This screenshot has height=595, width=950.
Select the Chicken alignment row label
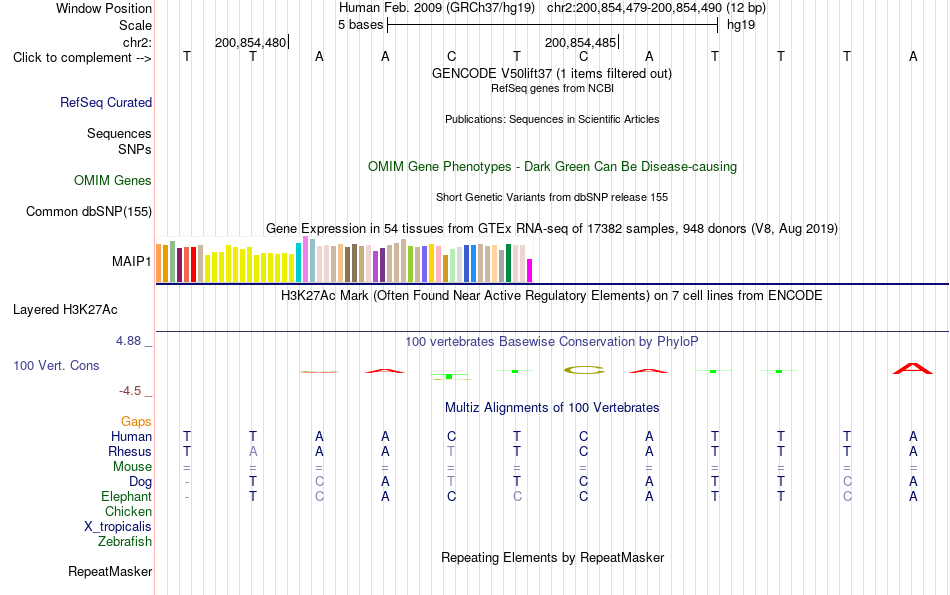tap(128, 511)
